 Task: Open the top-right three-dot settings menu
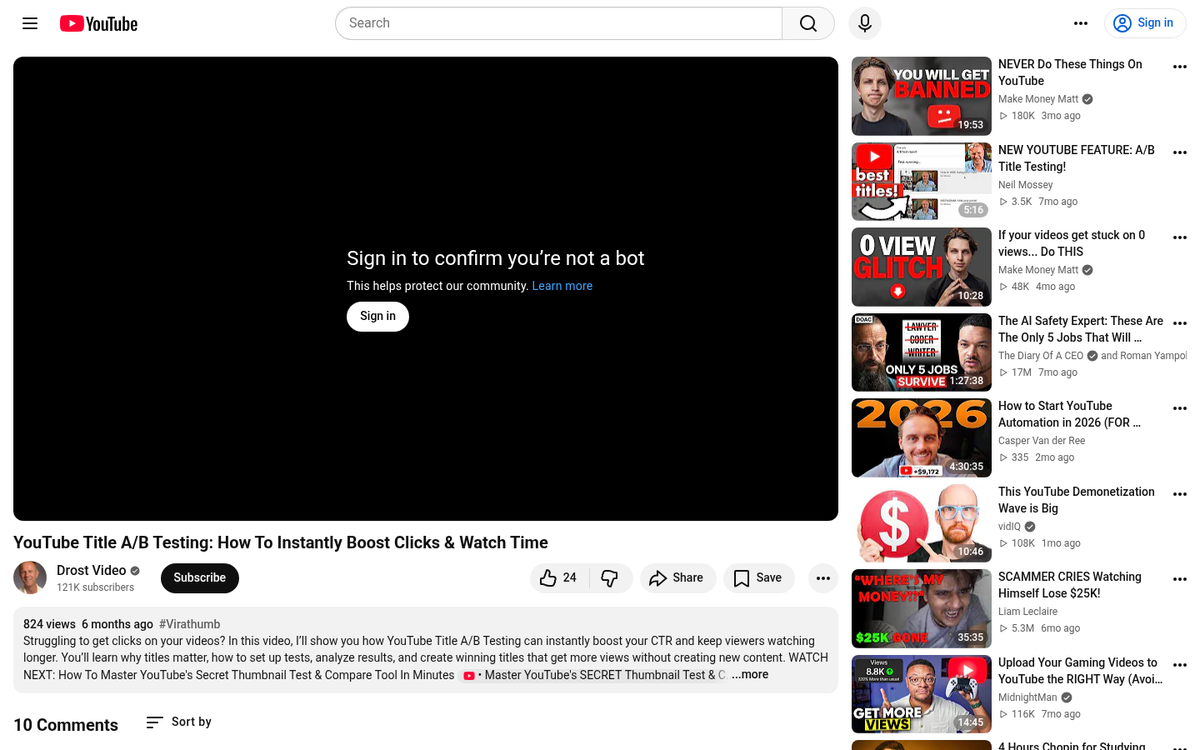click(1081, 23)
